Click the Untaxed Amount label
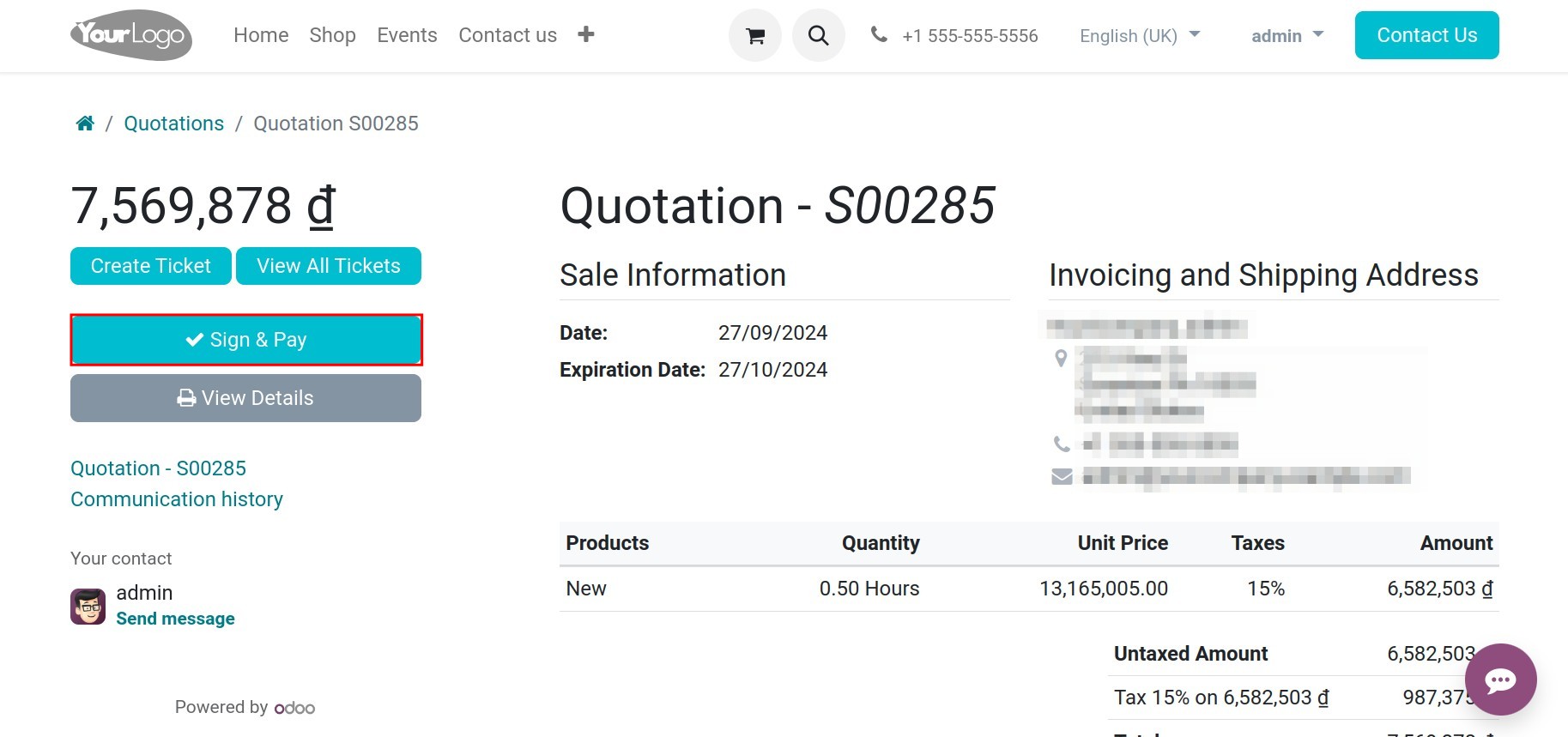 [x=1190, y=654]
